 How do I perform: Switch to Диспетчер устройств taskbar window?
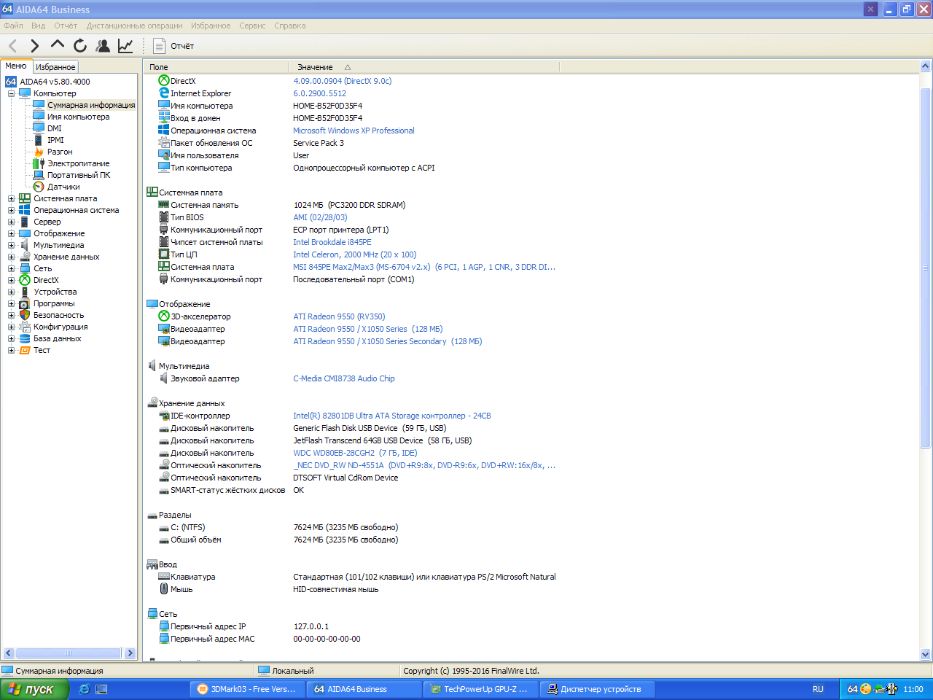(596, 689)
